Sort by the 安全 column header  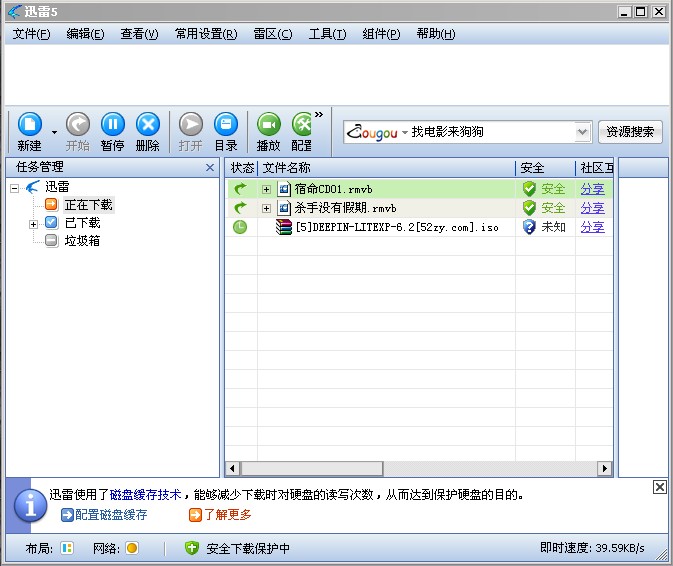tap(545, 168)
